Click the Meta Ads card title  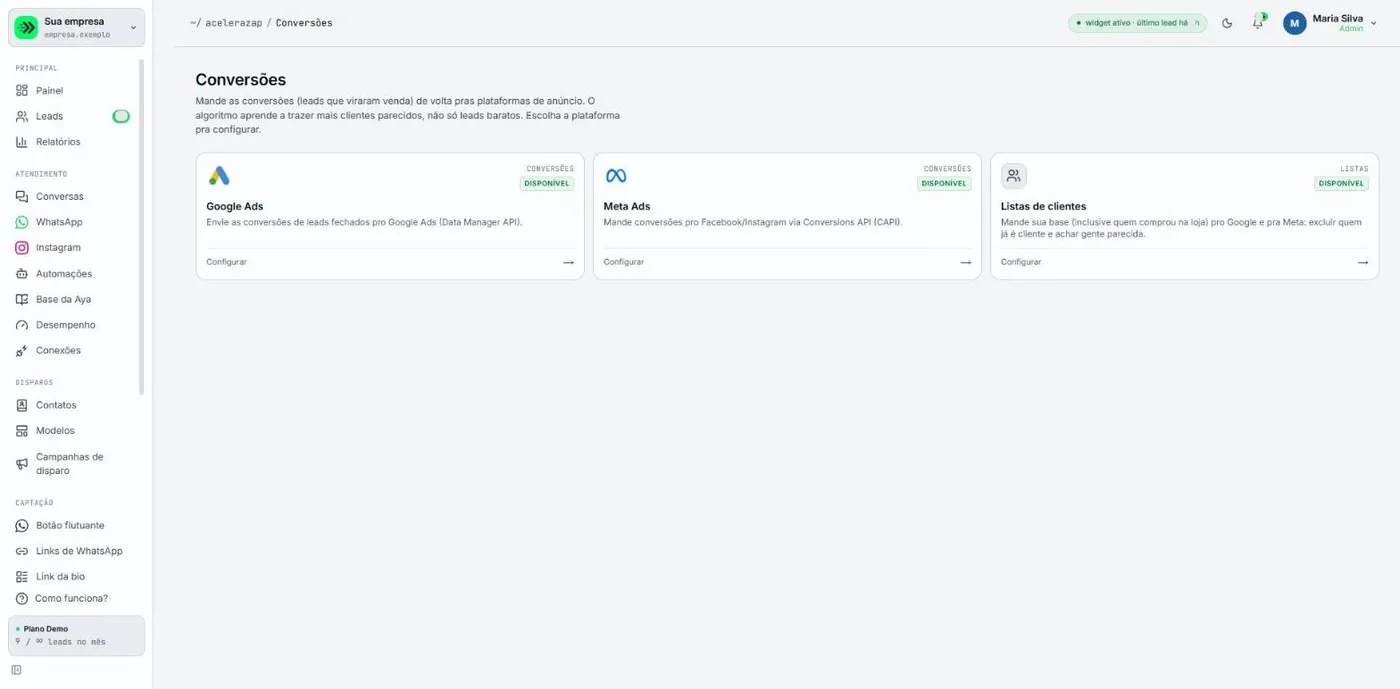click(x=627, y=207)
